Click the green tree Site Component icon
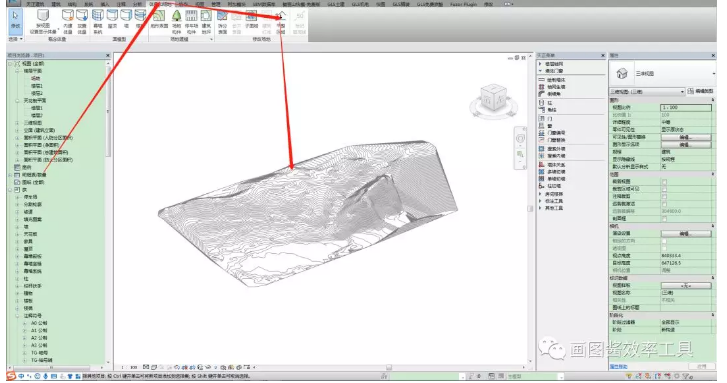The height and width of the screenshot is (383, 727). [x=176, y=16]
